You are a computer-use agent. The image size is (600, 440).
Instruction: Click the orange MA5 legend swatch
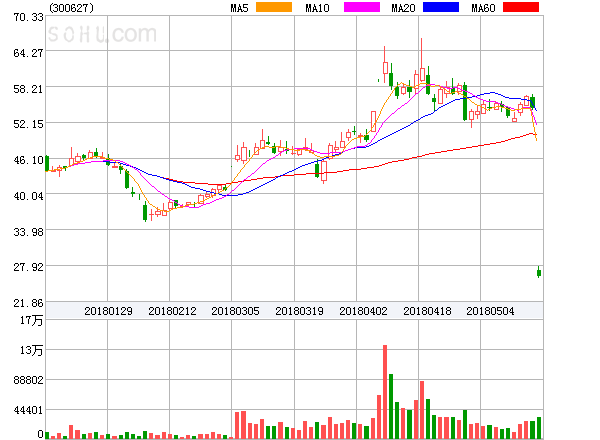click(x=274, y=7)
